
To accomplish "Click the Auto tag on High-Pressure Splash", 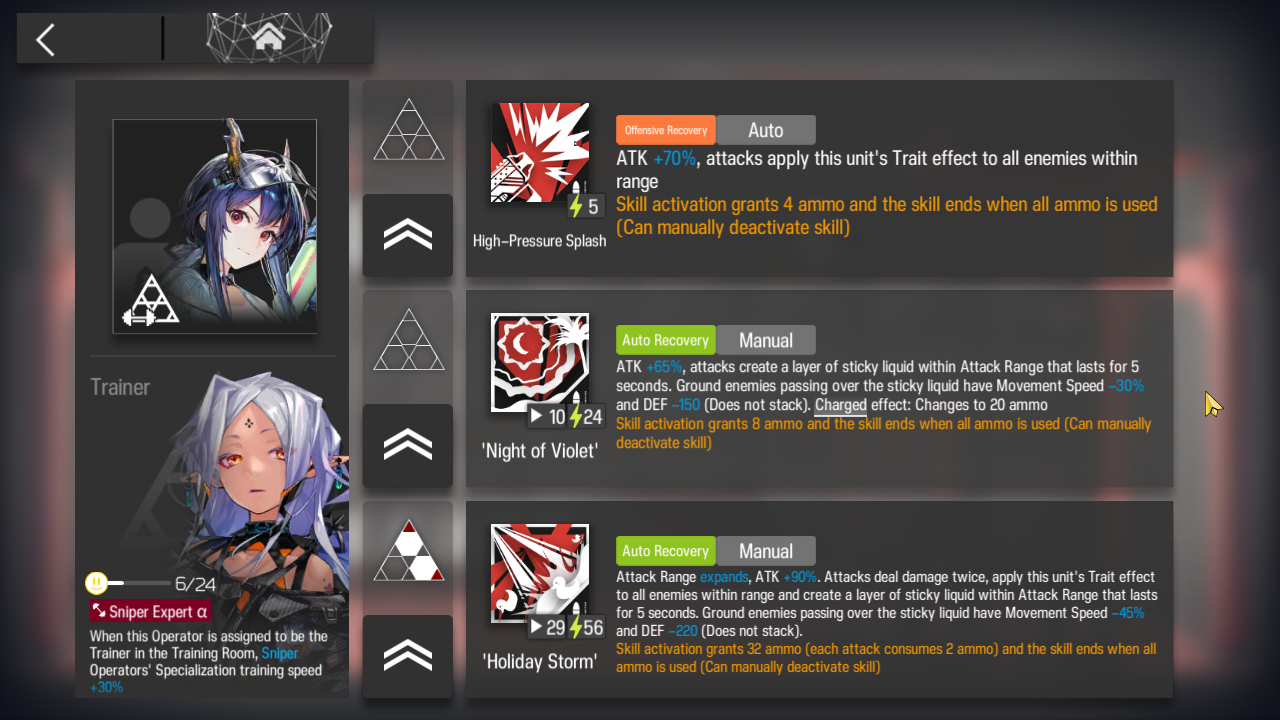I will coord(766,130).
